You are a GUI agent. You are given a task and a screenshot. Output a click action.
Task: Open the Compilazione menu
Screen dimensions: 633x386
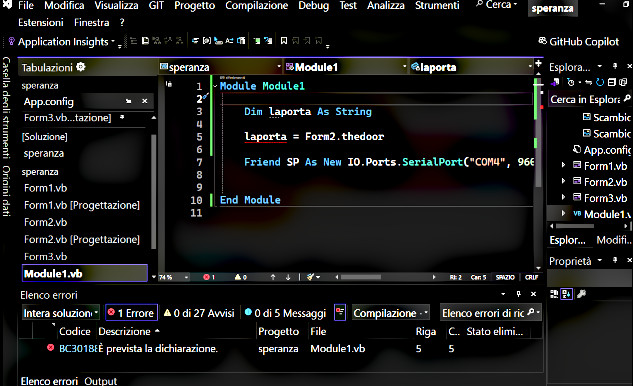(x=257, y=5)
